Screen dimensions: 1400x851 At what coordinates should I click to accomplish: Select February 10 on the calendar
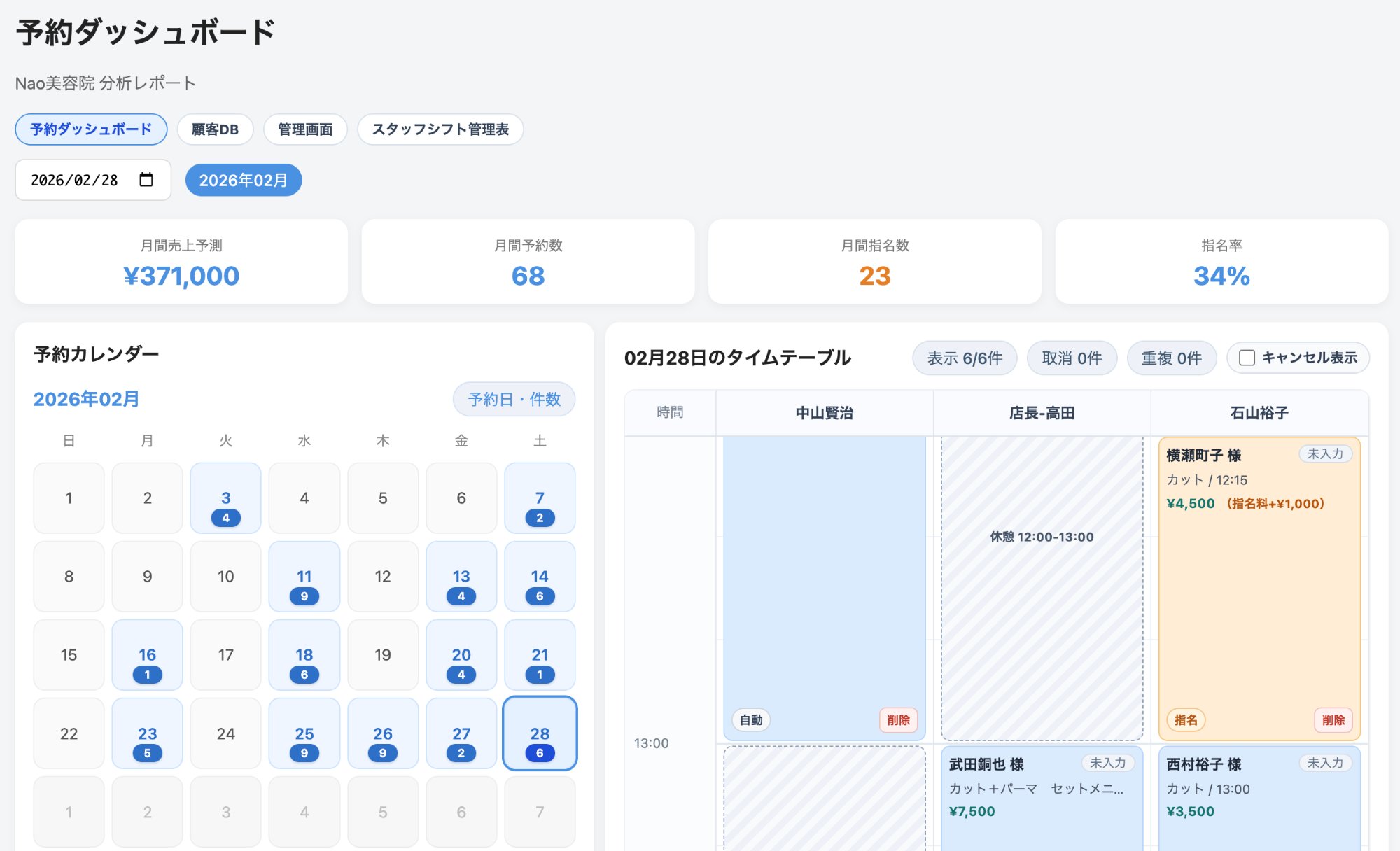(x=225, y=577)
